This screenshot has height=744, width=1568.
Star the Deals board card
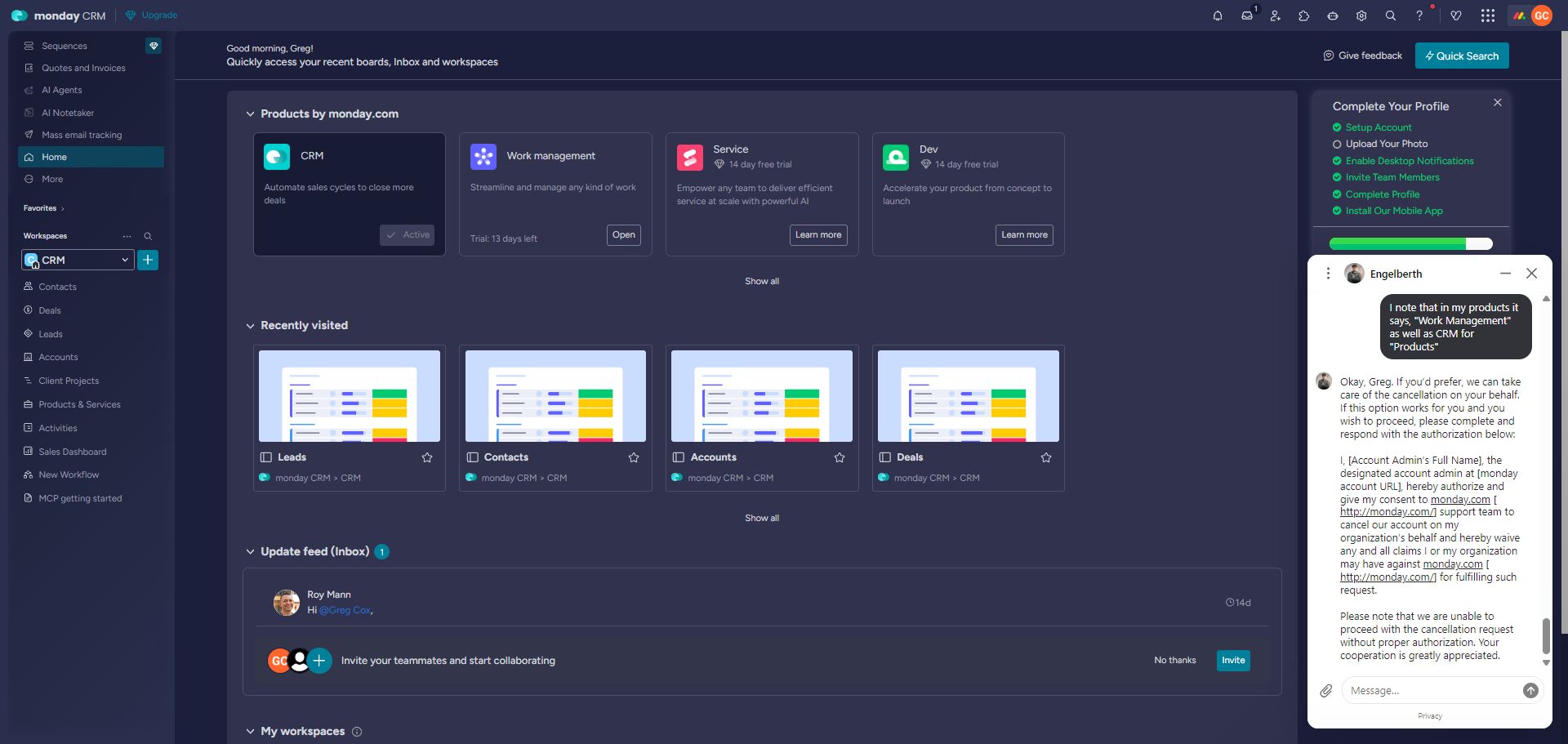pos(1046,458)
